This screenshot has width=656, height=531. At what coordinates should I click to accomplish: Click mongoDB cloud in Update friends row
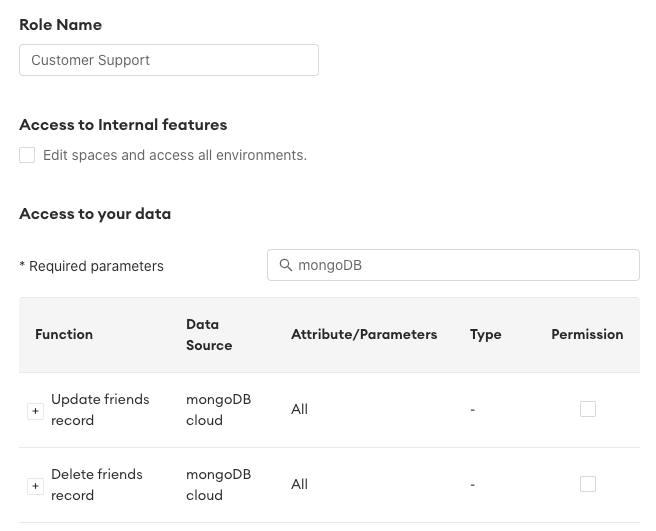tap(218, 410)
